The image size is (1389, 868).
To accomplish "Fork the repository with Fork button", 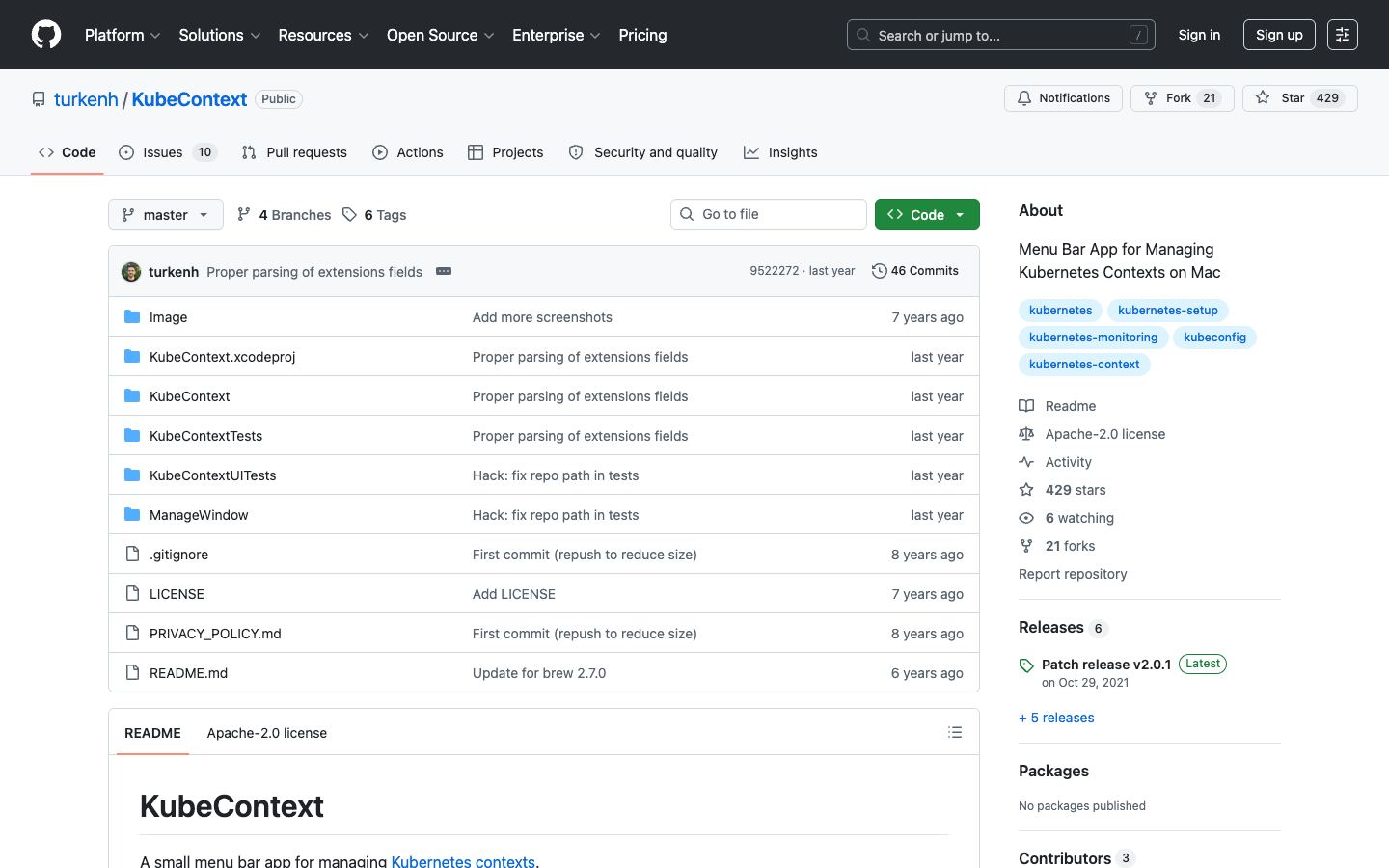I will (x=1182, y=98).
